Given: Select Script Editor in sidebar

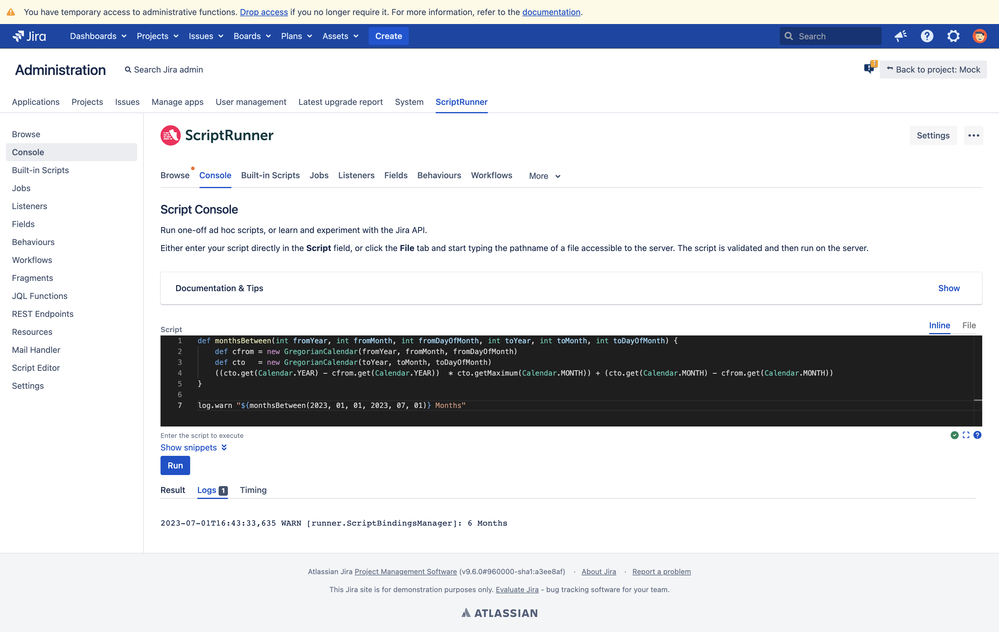Looking at the screenshot, I should point(36,368).
